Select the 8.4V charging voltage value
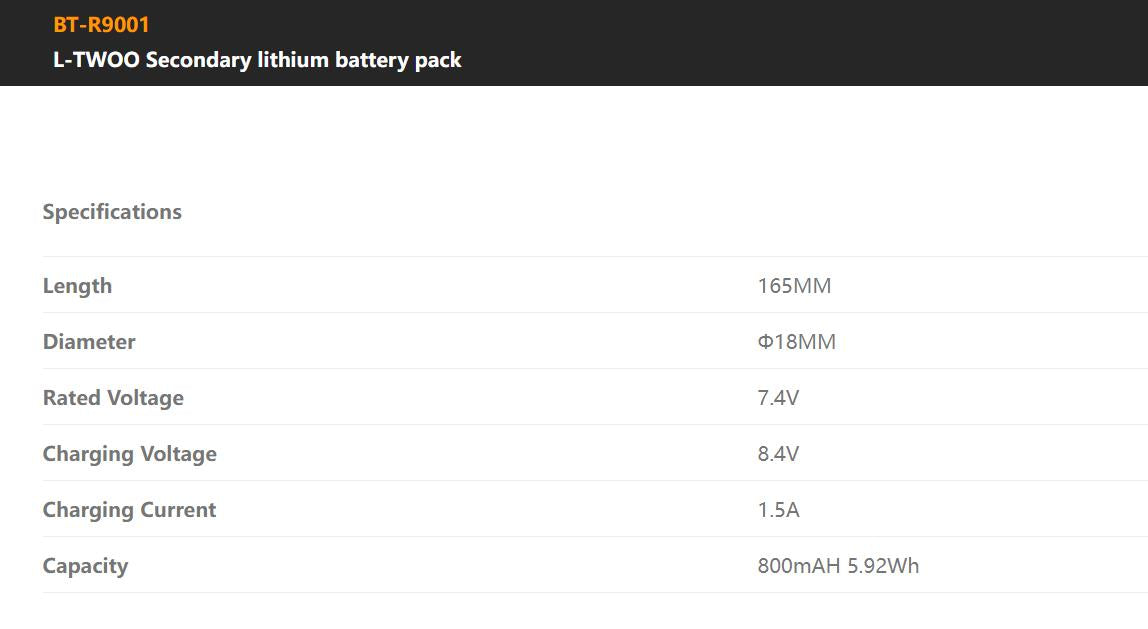 coord(778,454)
